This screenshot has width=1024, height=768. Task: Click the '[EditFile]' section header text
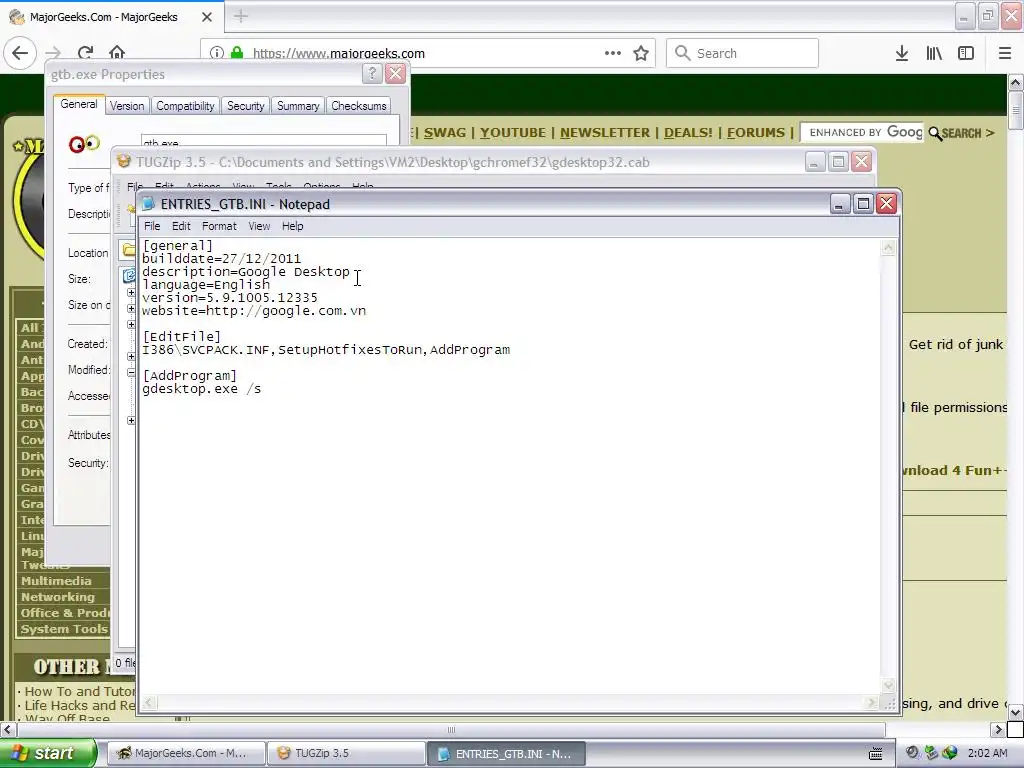(x=182, y=337)
